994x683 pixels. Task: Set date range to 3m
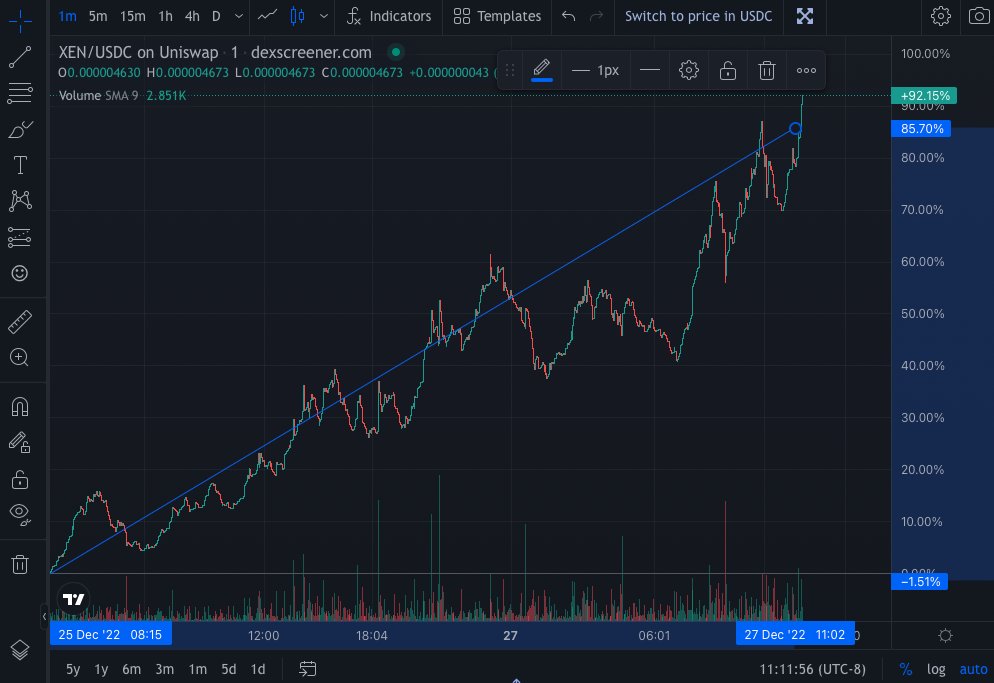coord(165,669)
